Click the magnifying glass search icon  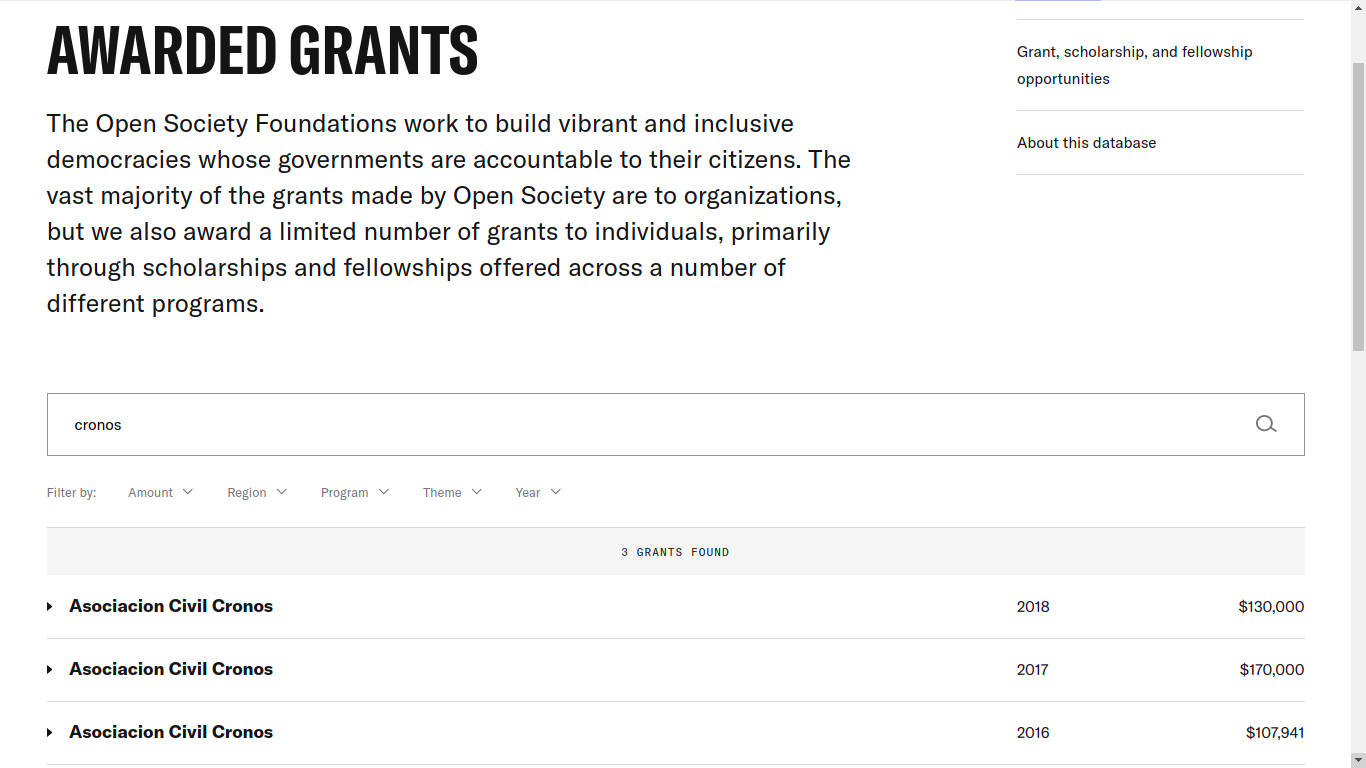pos(1265,424)
